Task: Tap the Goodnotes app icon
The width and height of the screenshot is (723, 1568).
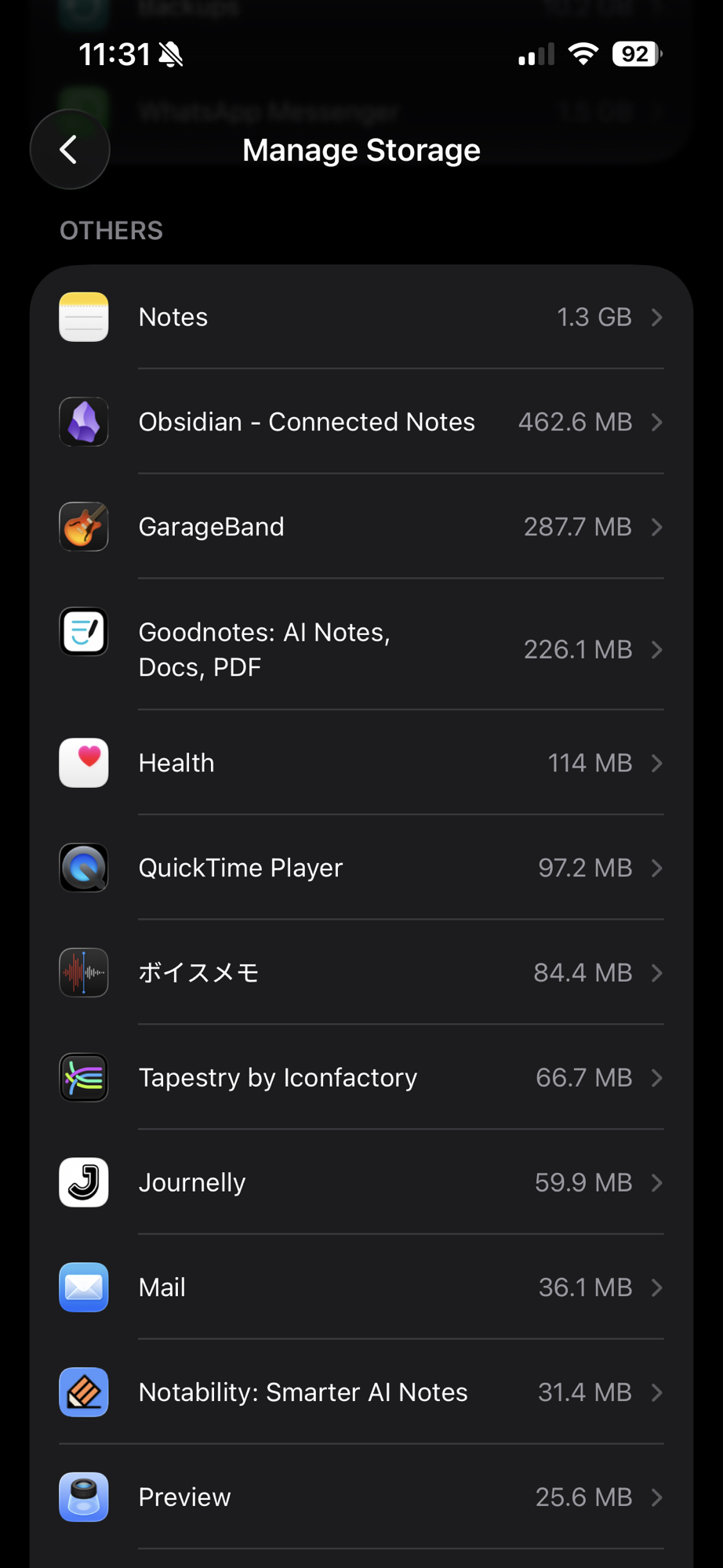Action: (84, 632)
